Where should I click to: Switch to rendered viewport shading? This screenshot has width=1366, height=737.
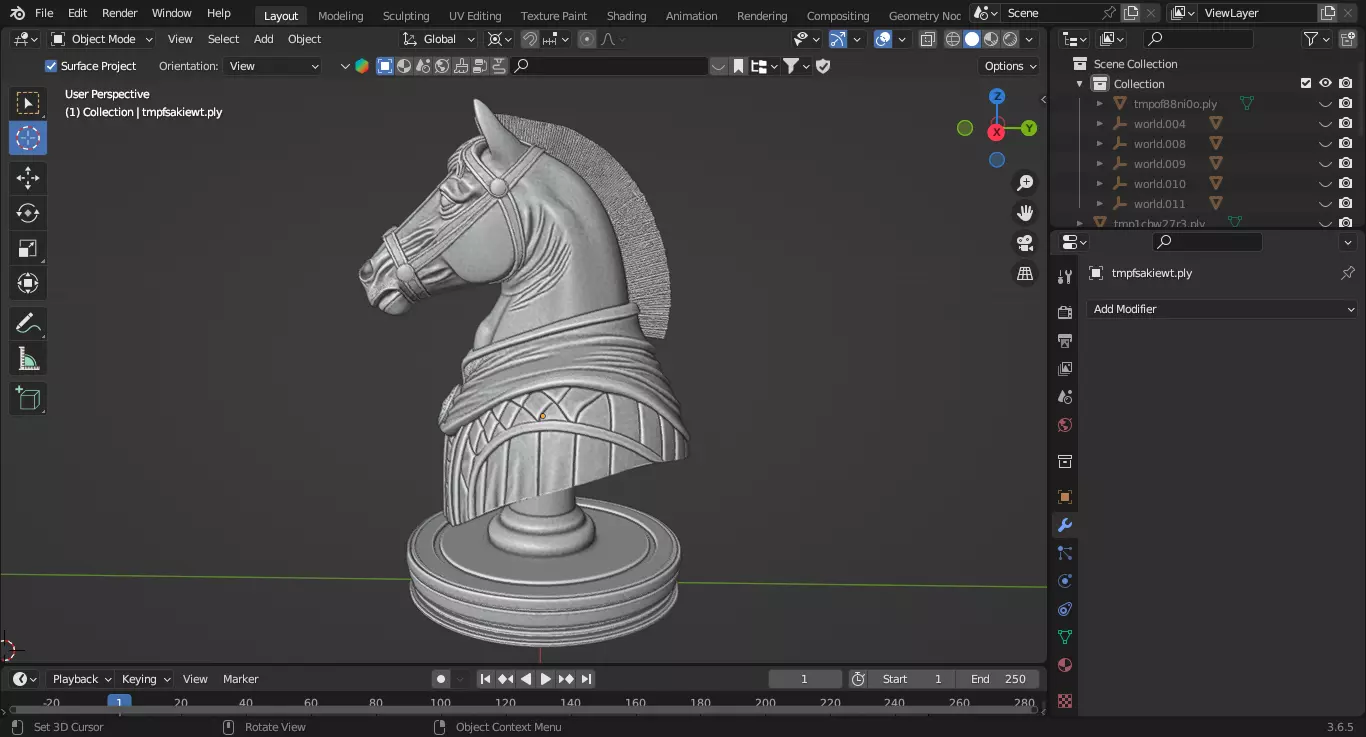click(x=1010, y=39)
